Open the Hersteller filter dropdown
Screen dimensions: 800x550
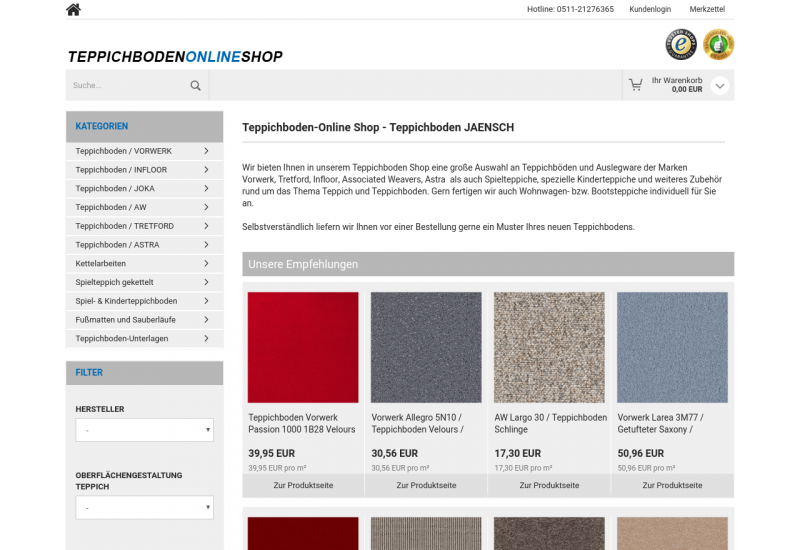click(144, 430)
